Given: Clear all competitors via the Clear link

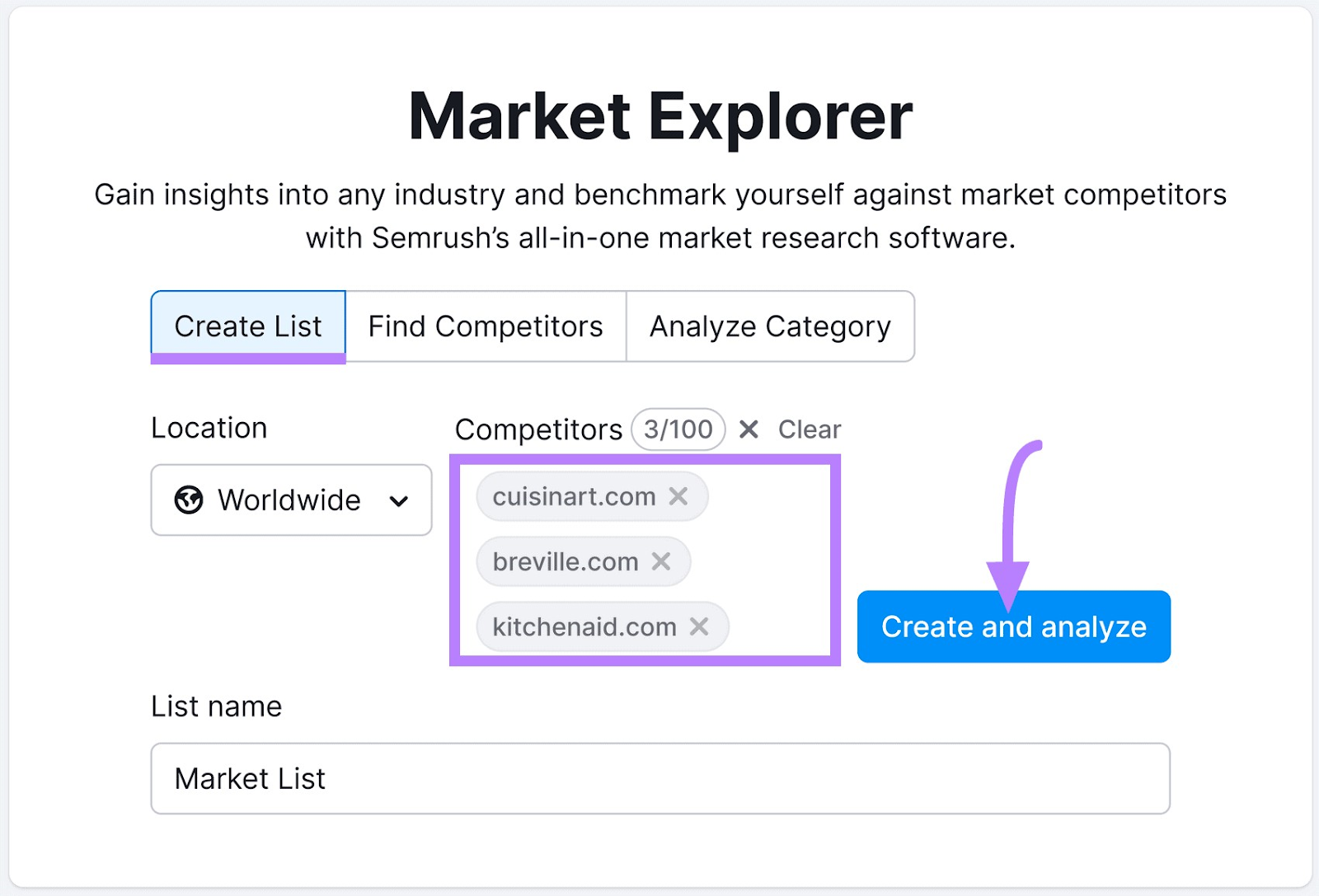Looking at the screenshot, I should pyautogui.click(x=810, y=429).
